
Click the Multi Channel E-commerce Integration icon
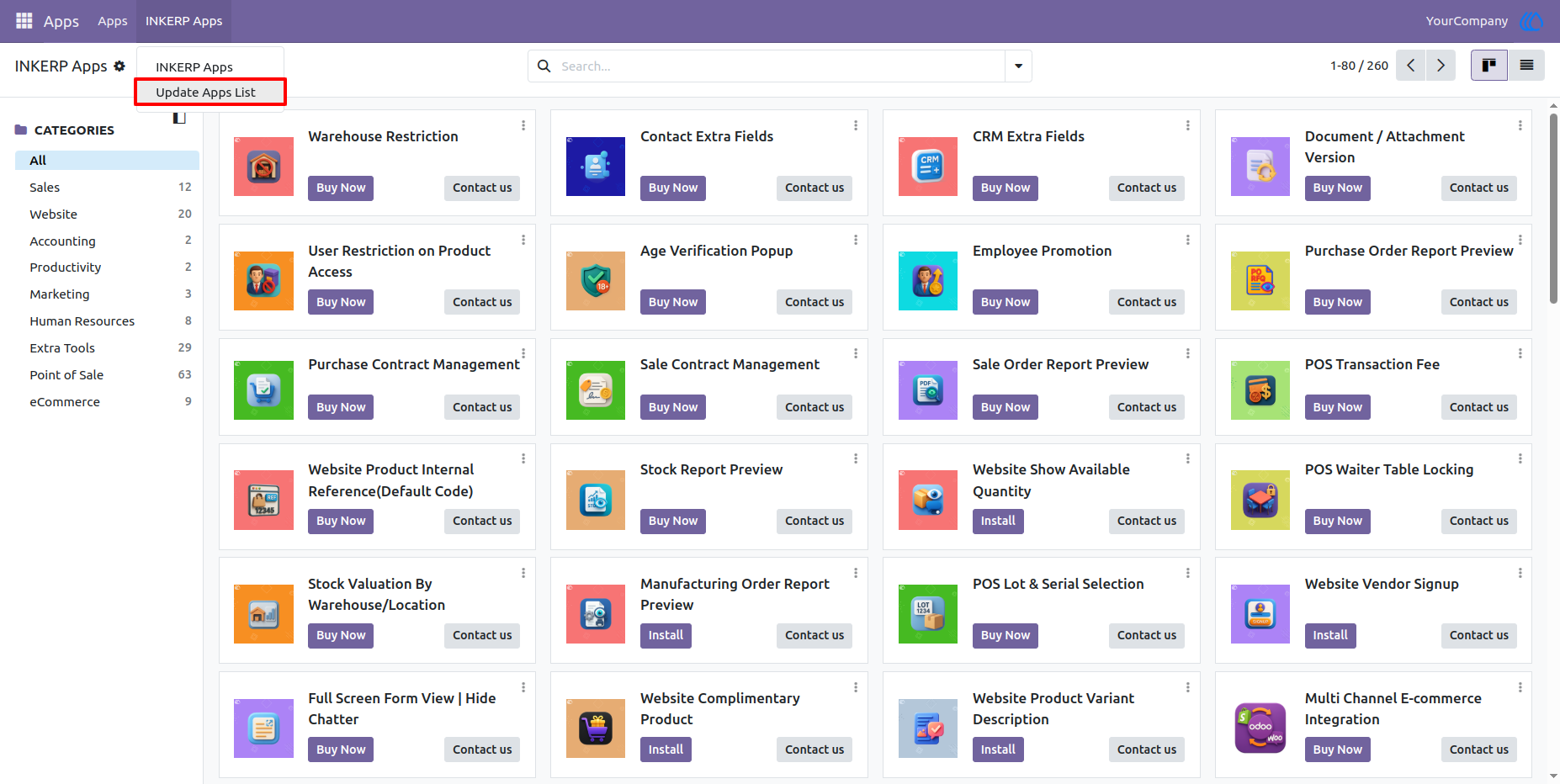[x=1260, y=728]
